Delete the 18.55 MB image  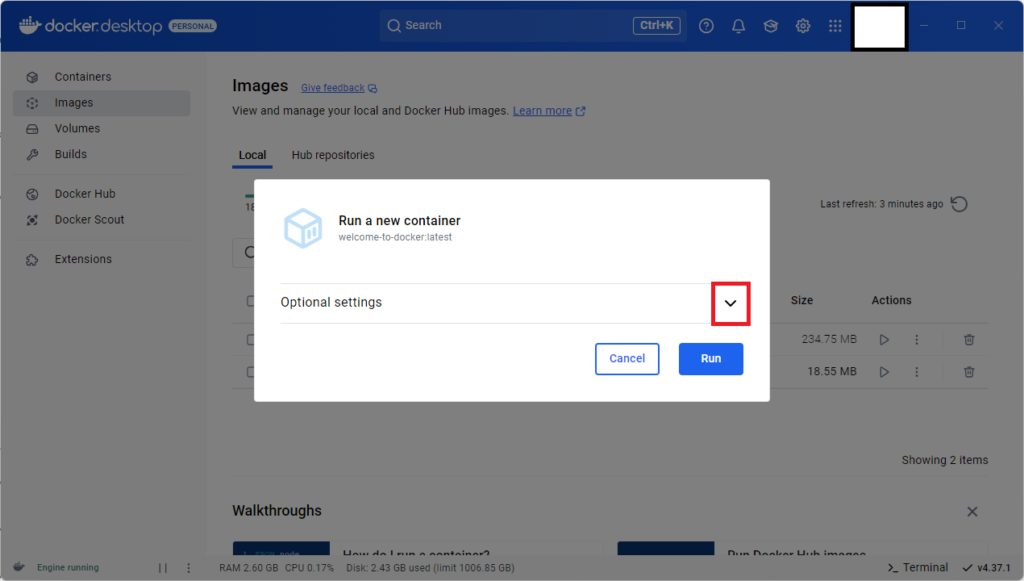(969, 371)
